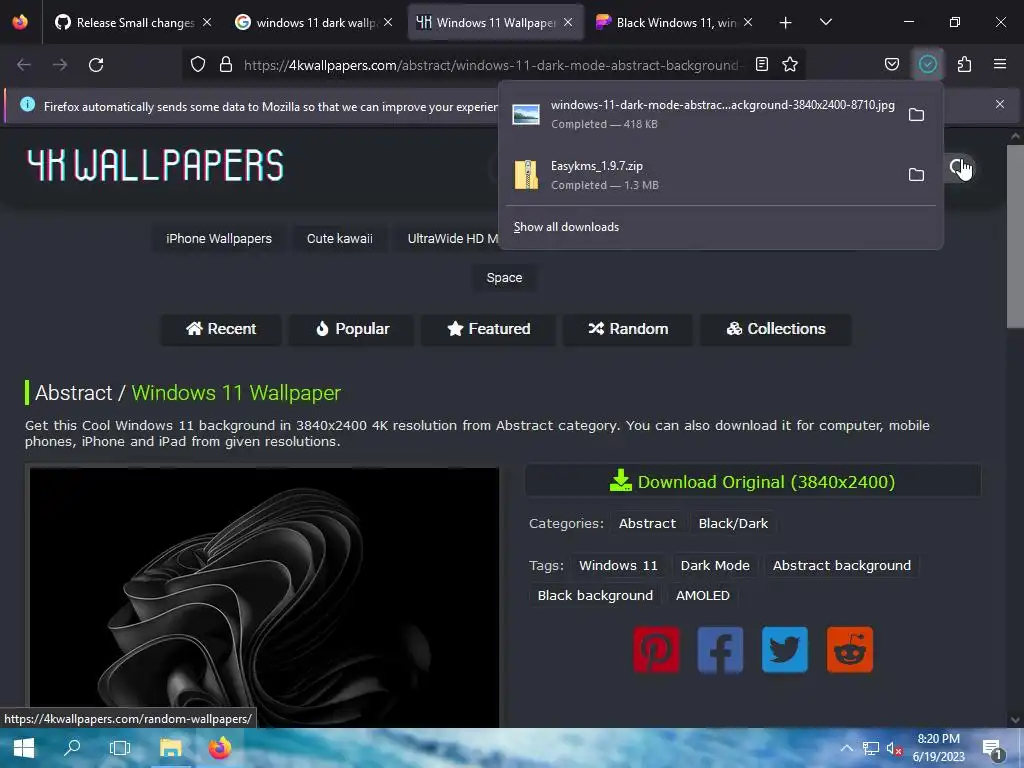Go to Recent wallpapers
The height and width of the screenshot is (768, 1024).
pyautogui.click(x=221, y=328)
